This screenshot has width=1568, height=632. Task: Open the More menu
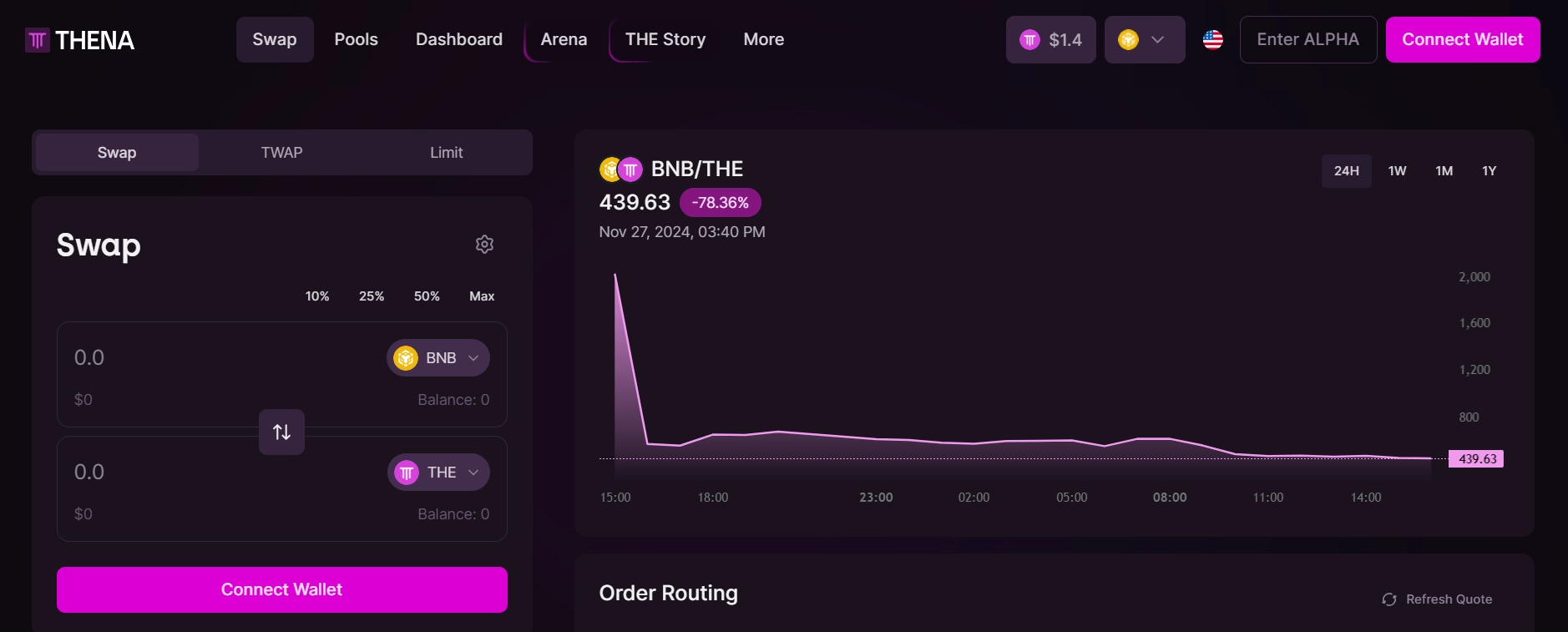[x=764, y=39]
